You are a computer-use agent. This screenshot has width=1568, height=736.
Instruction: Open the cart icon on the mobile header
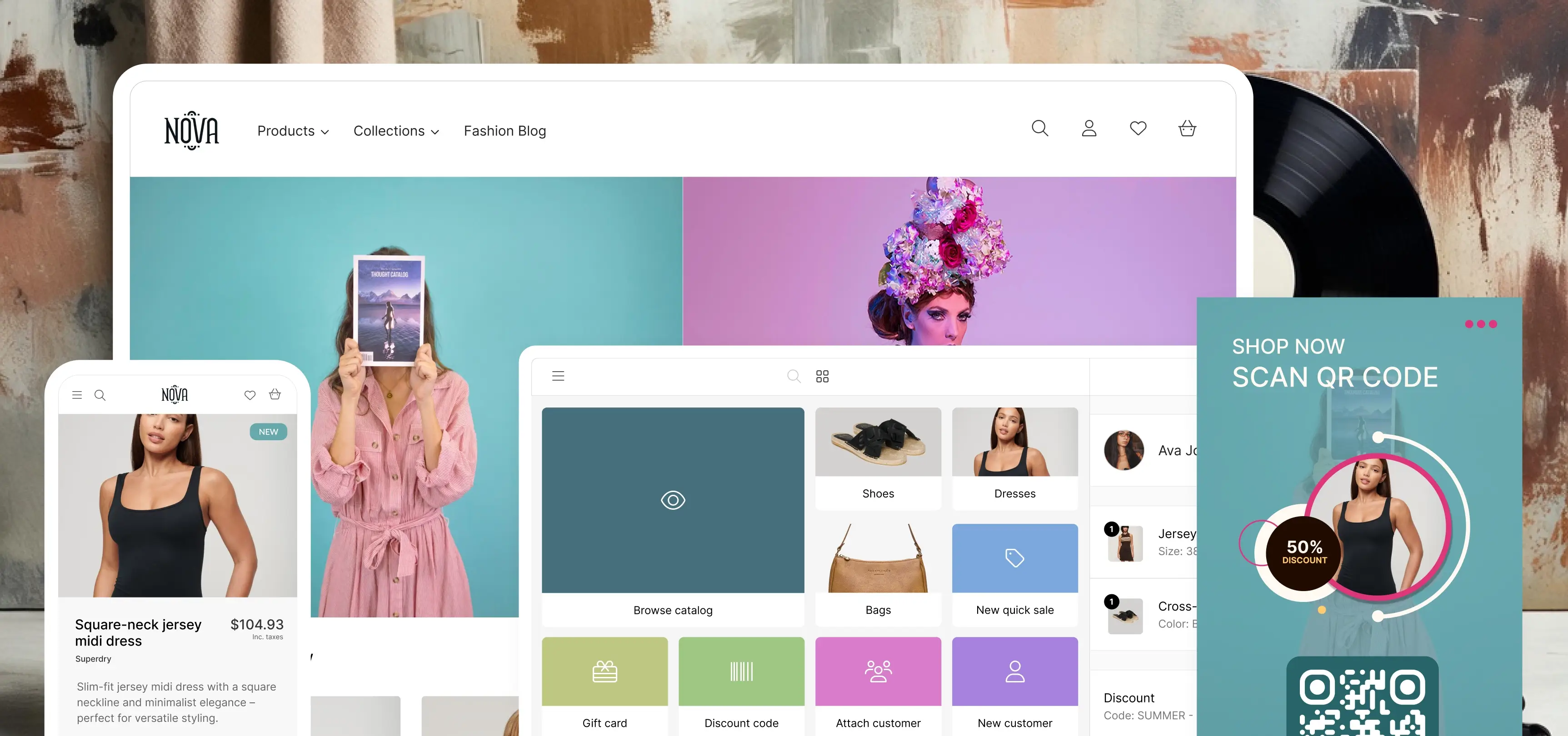[x=275, y=394]
